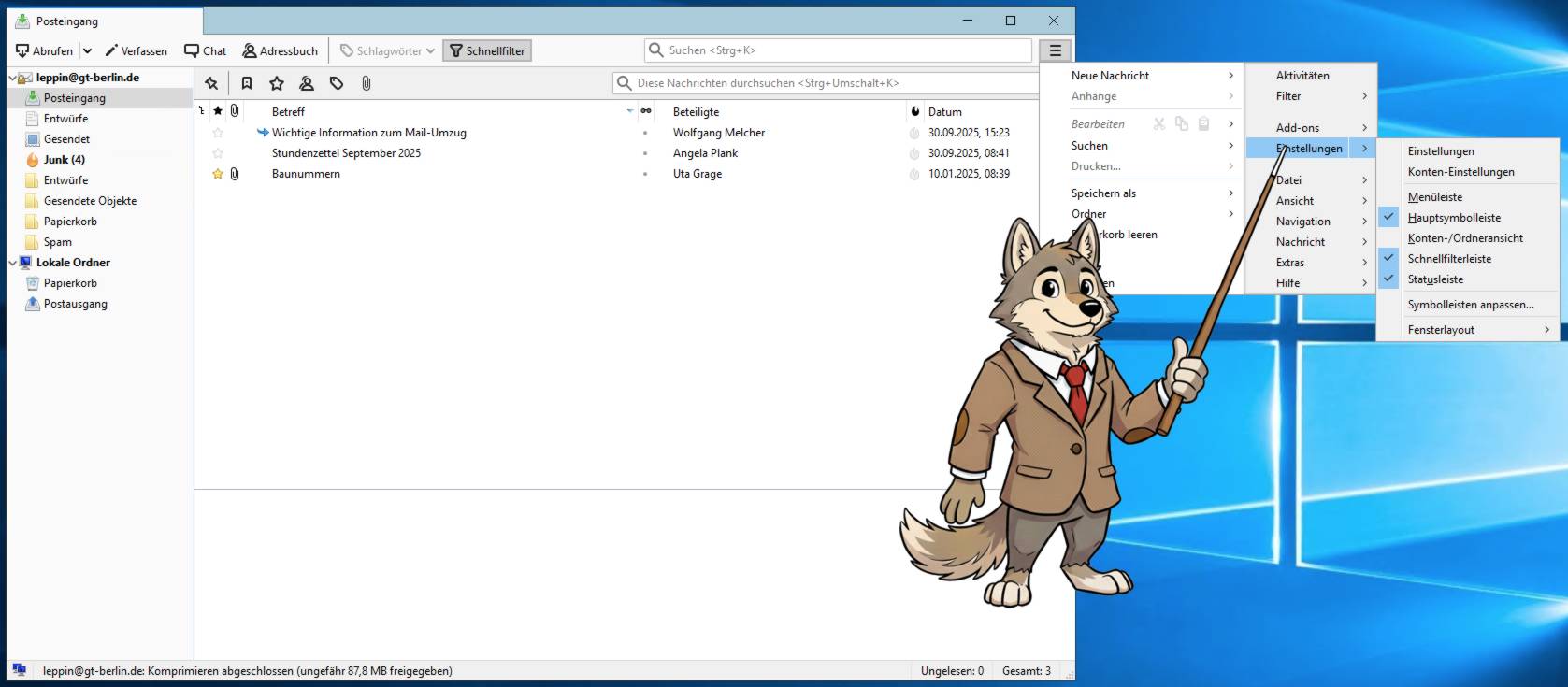The width and height of the screenshot is (1568, 687).
Task: Uncheck the Statusleiste option
Action: (1435, 279)
